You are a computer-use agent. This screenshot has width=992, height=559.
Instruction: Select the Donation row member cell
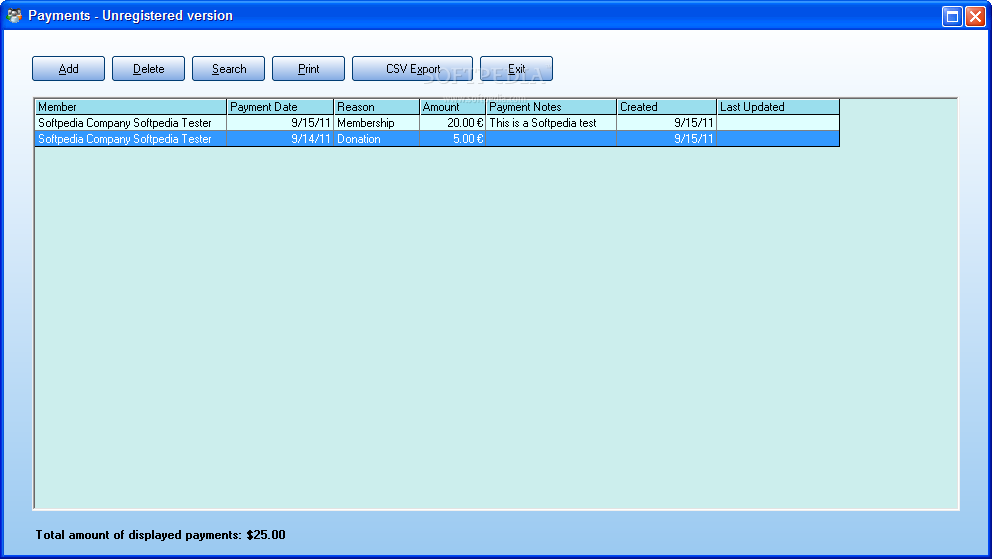pos(131,138)
